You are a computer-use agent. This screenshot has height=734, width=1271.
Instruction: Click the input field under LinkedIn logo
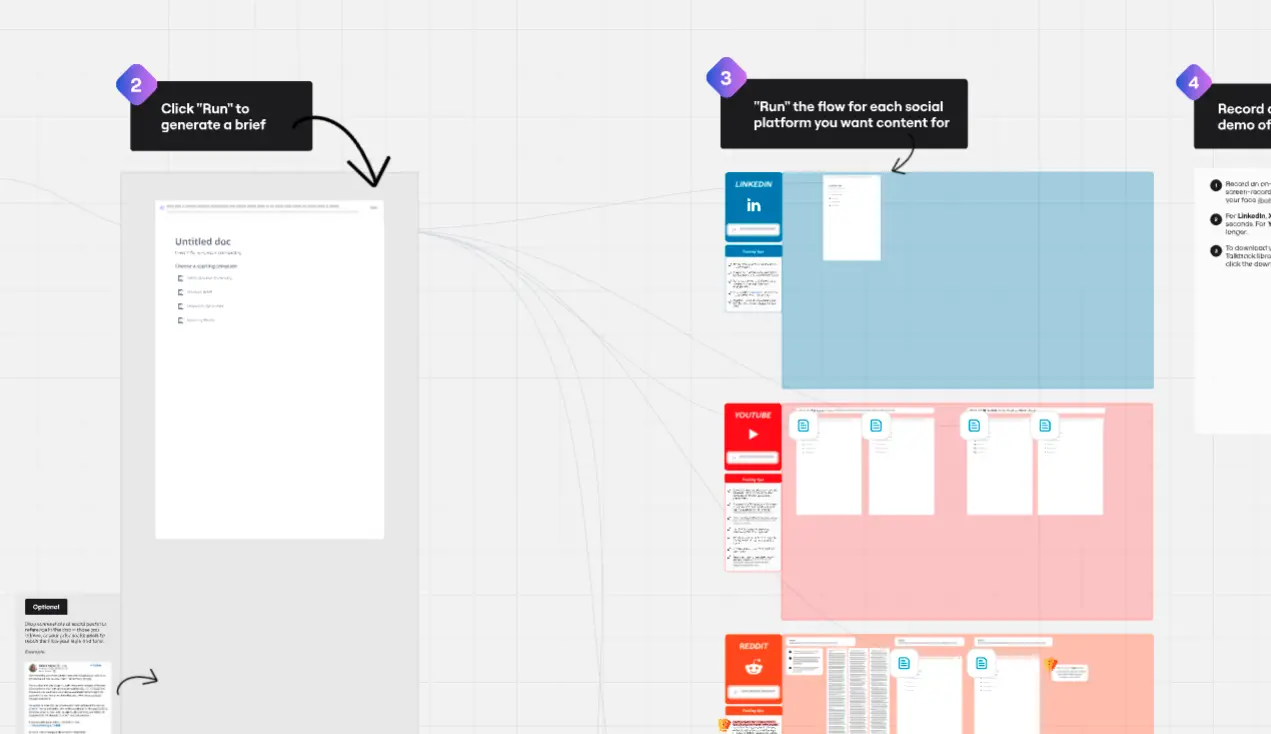(x=753, y=229)
